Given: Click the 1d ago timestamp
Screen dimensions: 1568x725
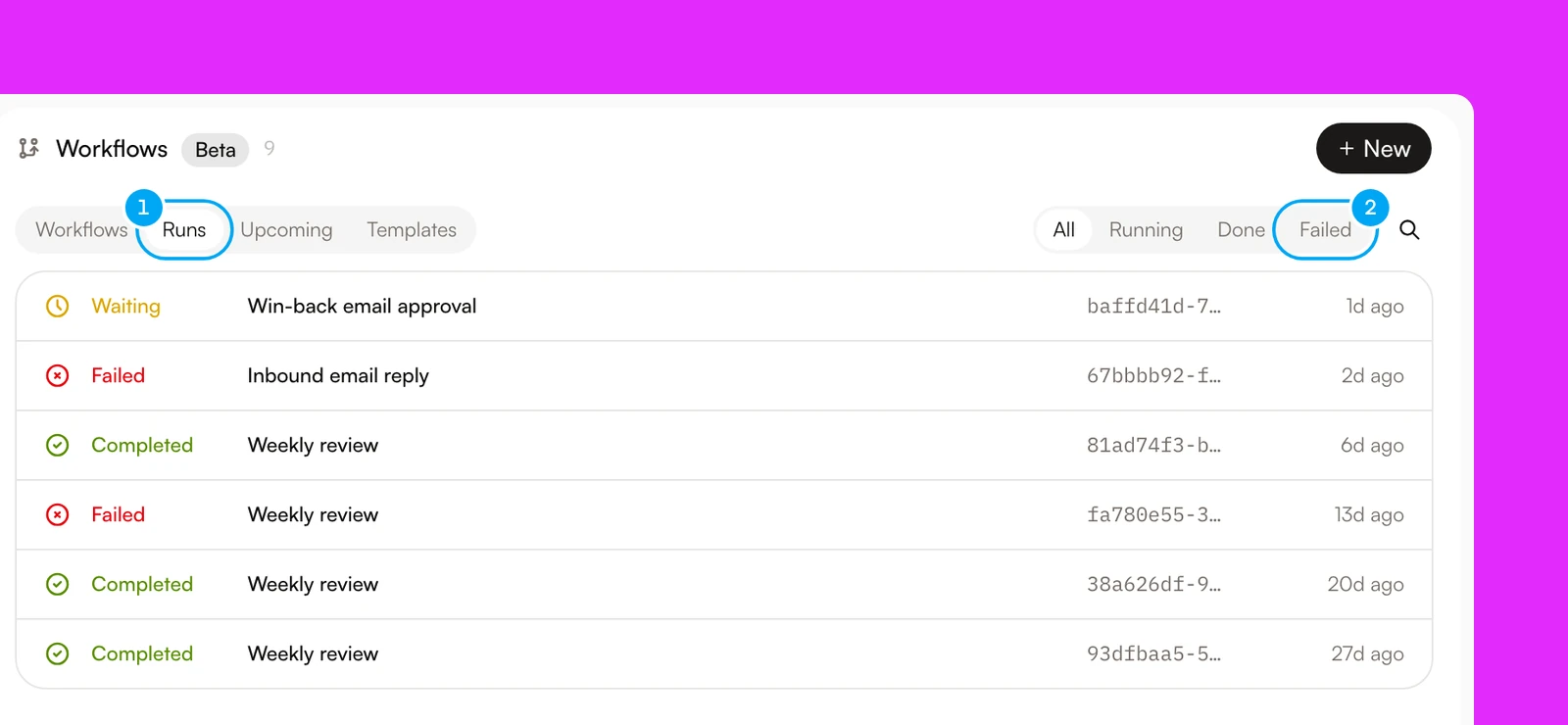Looking at the screenshot, I should [x=1375, y=306].
